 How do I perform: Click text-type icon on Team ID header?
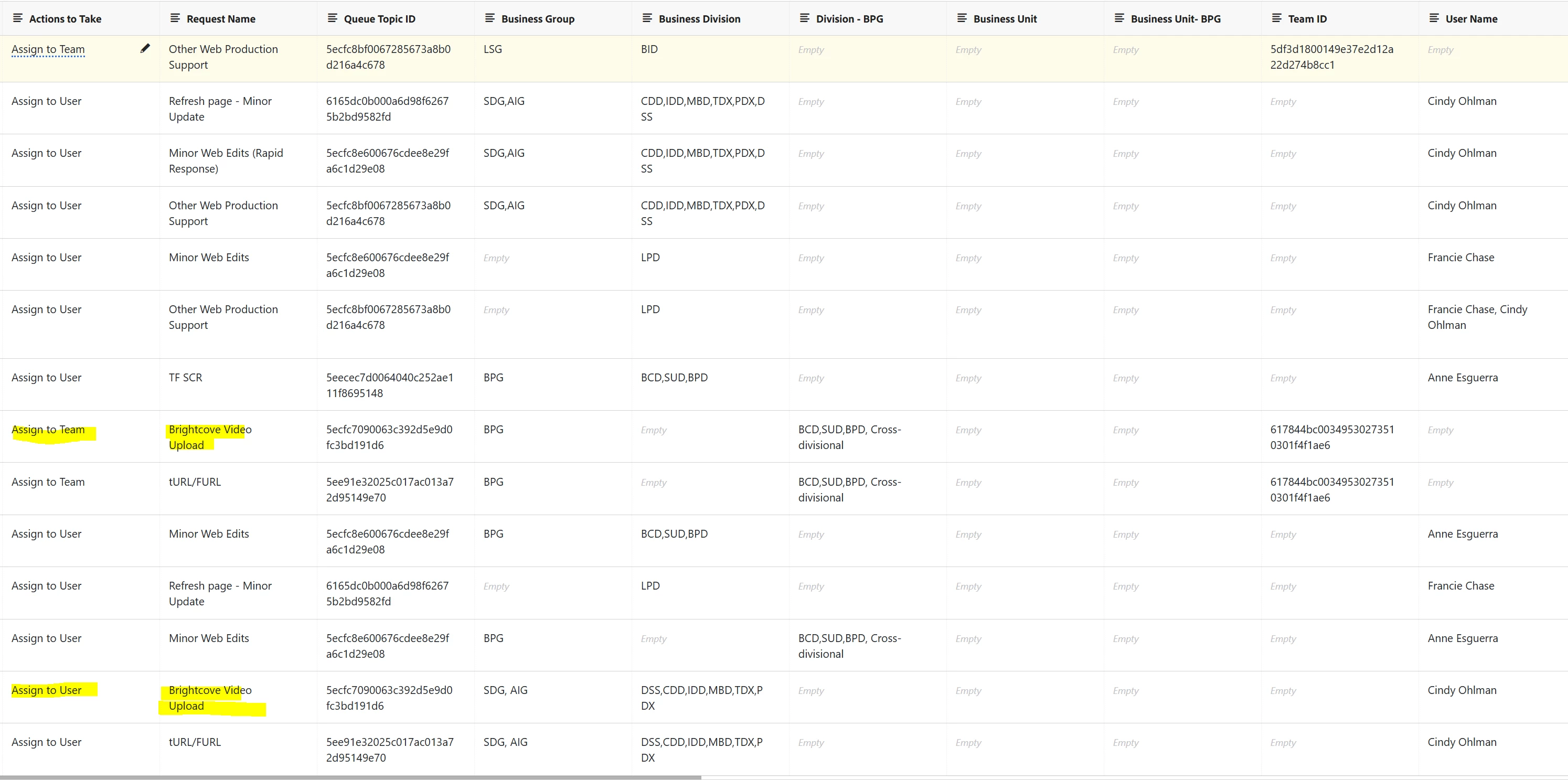click(1276, 18)
